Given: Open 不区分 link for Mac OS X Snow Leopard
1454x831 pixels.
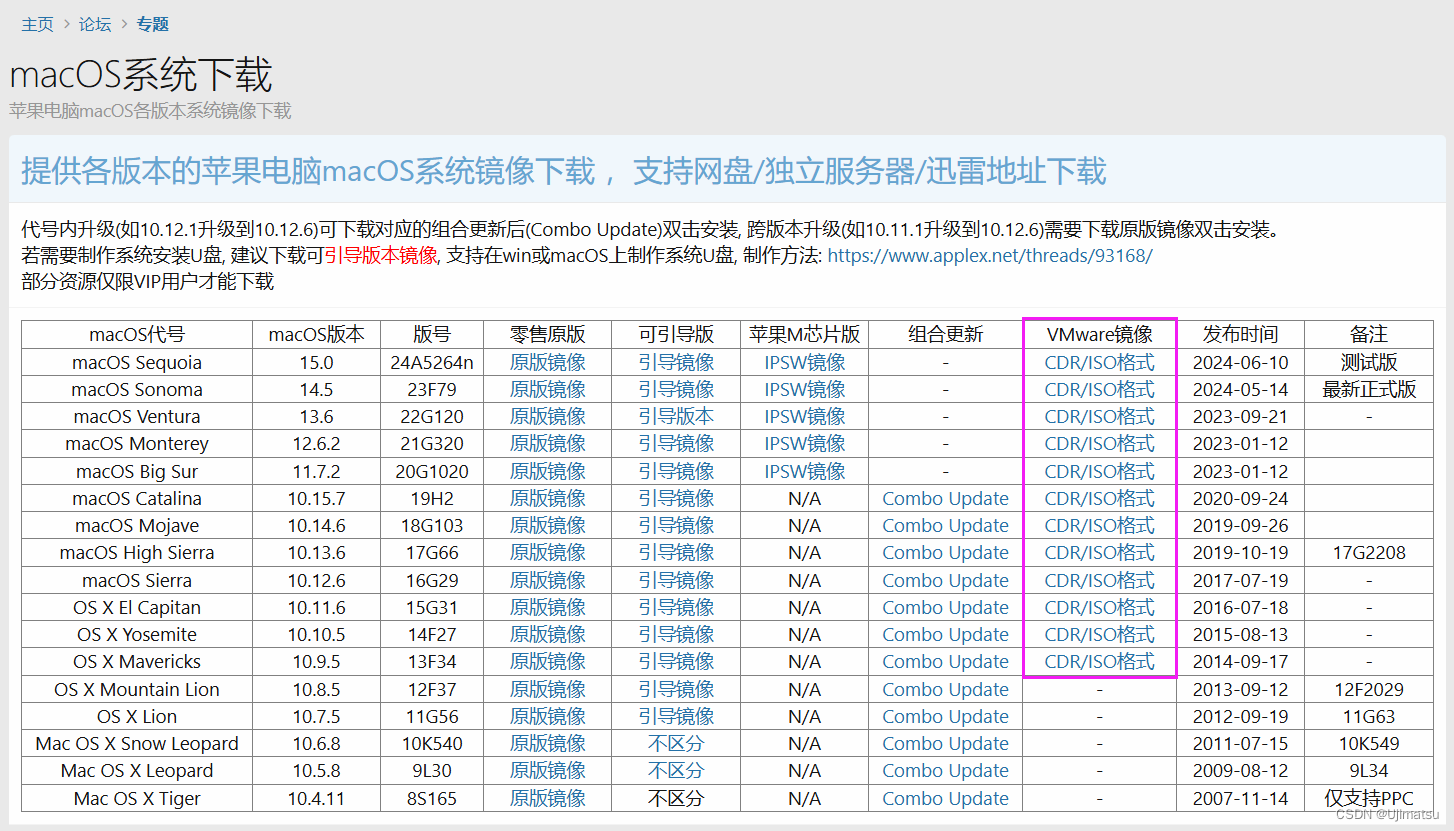Looking at the screenshot, I should point(676,743).
